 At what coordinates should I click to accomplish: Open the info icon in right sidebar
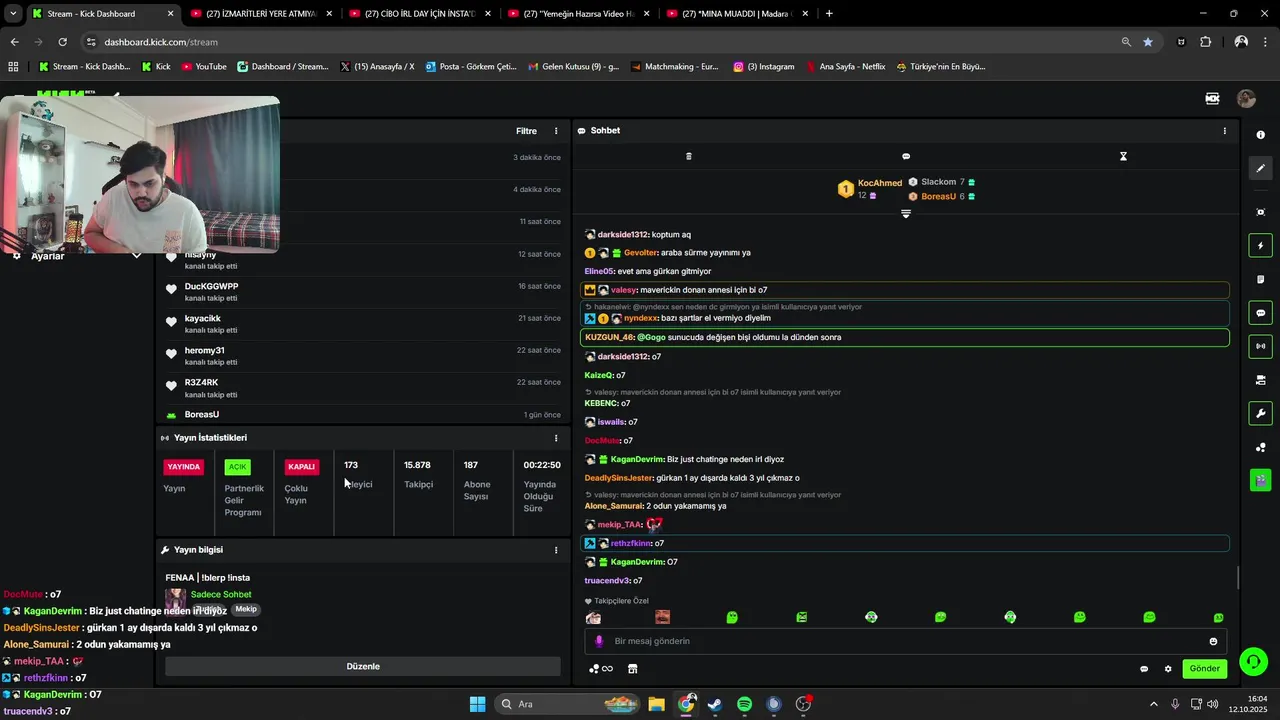click(x=1260, y=135)
